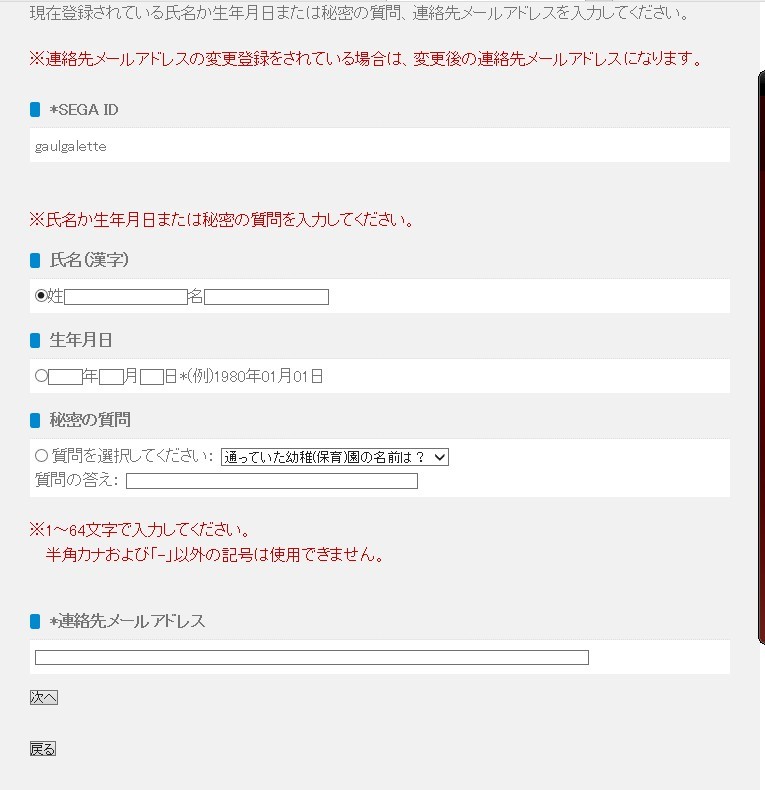The height and width of the screenshot is (790, 765).
Task: Click the 姓 (family name) text box
Action: click(x=126, y=296)
